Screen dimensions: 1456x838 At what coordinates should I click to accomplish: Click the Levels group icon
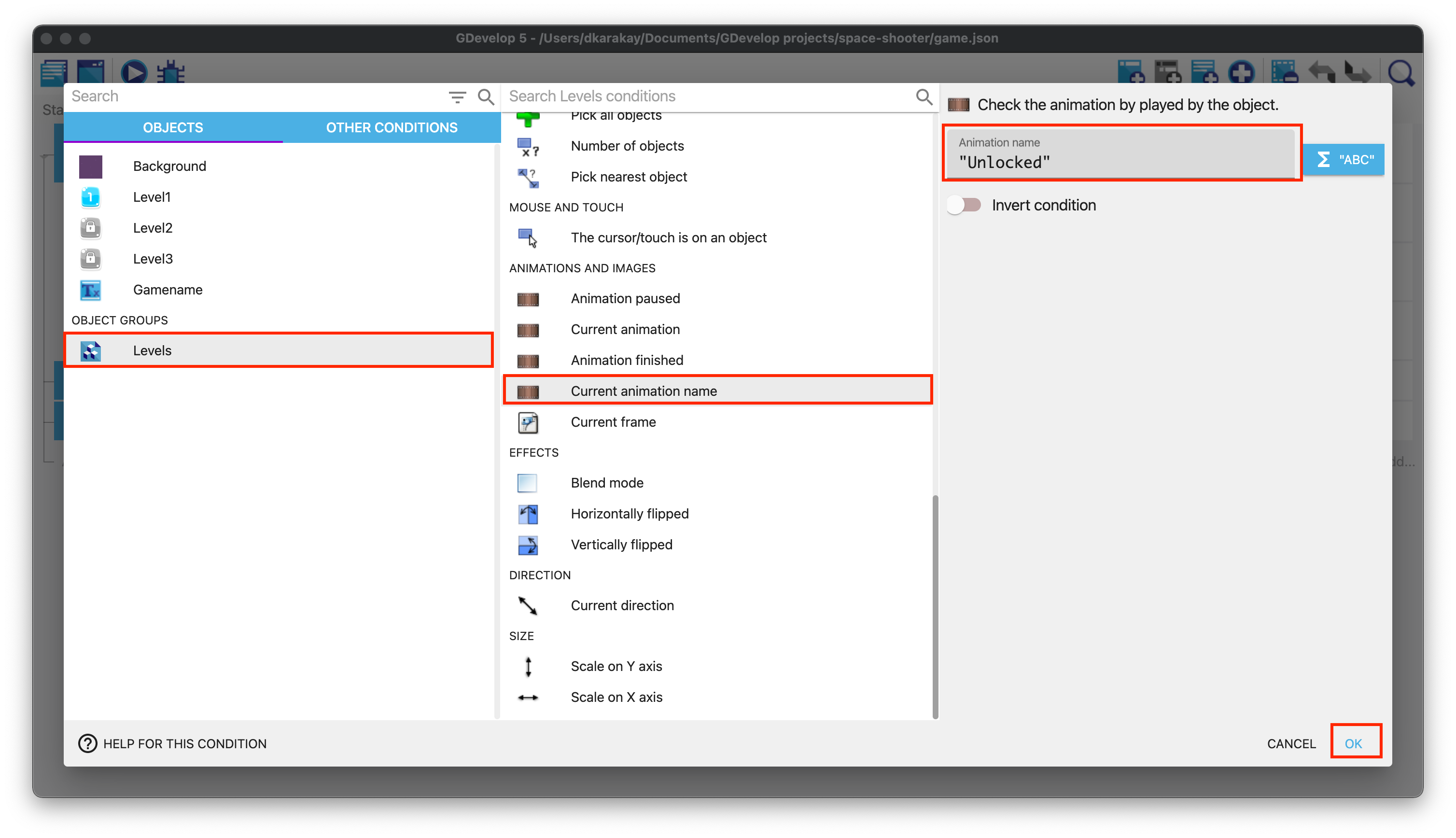90,350
